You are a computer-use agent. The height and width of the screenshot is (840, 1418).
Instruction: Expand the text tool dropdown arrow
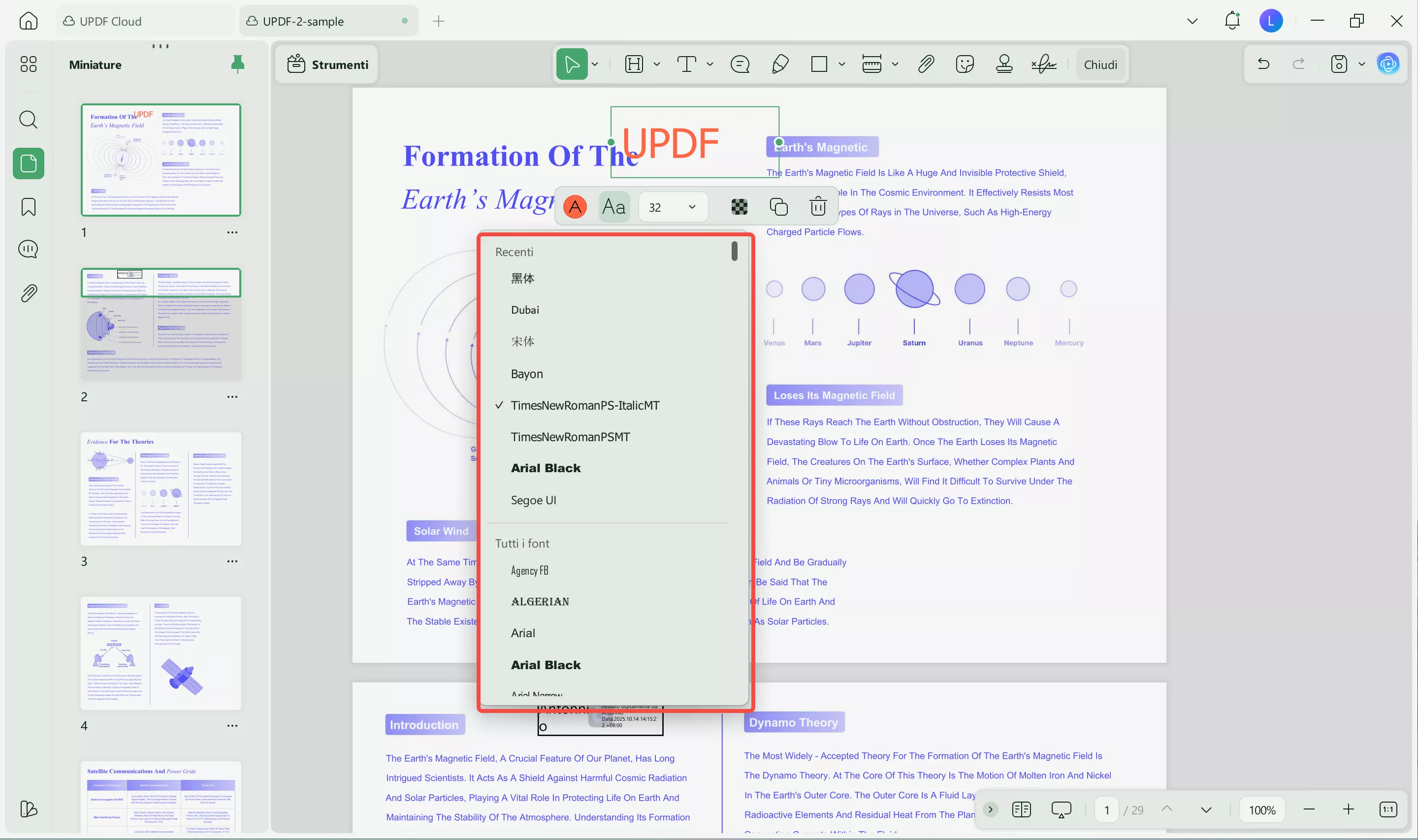pyautogui.click(x=709, y=65)
